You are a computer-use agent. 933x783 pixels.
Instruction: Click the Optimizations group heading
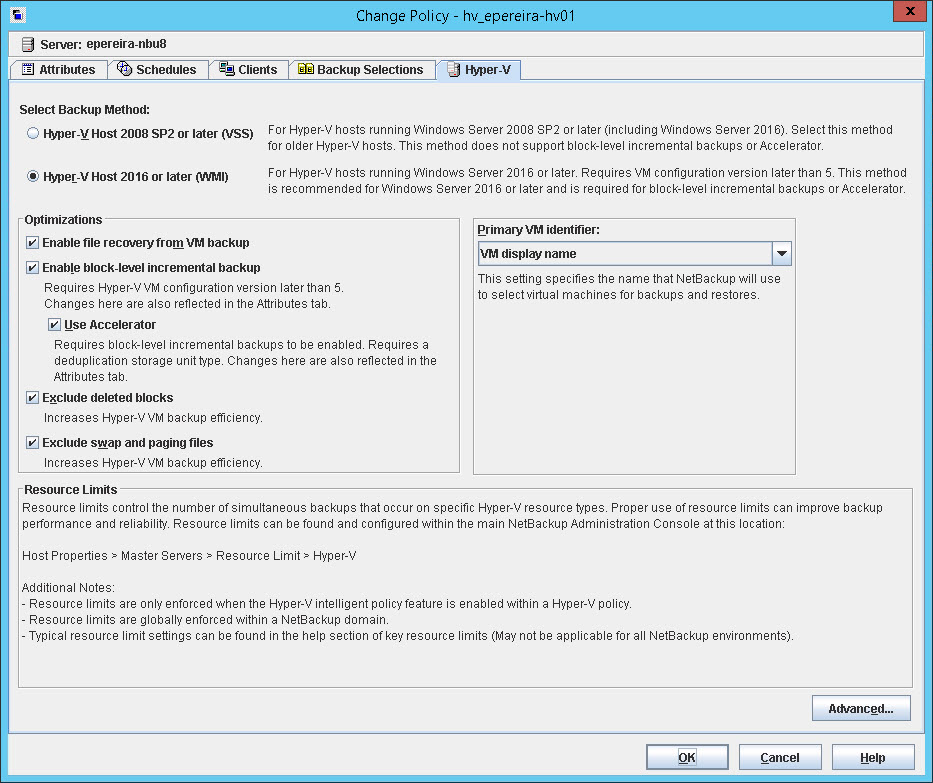63,220
